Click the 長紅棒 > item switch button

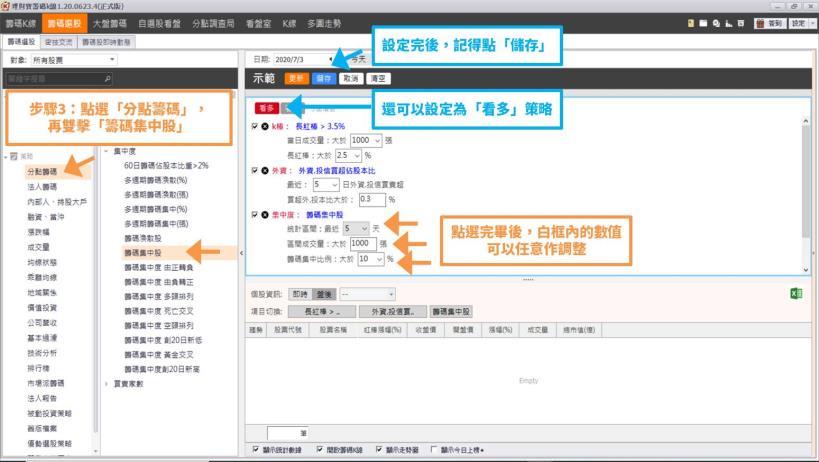(322, 312)
